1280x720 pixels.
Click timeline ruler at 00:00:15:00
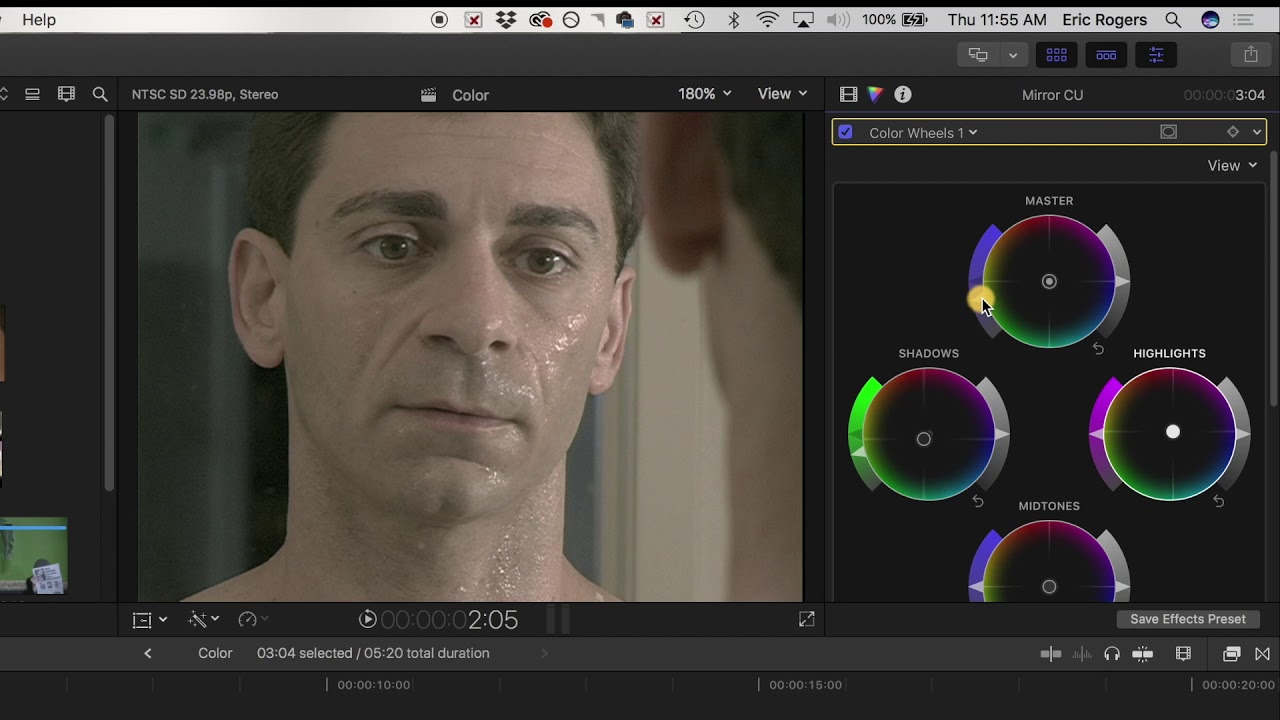tap(805, 685)
